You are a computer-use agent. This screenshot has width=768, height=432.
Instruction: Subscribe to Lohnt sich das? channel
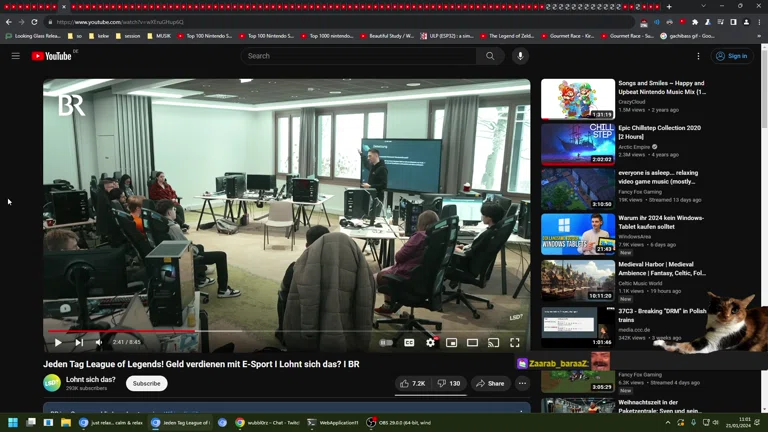147,383
